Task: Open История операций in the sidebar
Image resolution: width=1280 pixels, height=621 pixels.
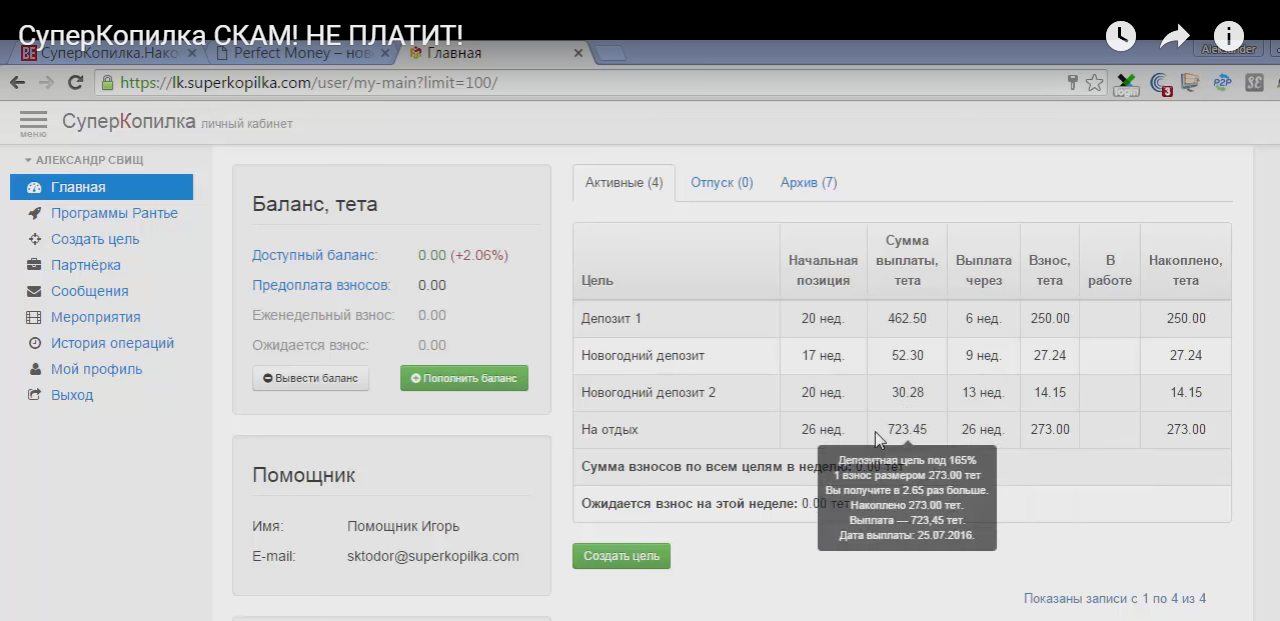Action: click(x=112, y=343)
